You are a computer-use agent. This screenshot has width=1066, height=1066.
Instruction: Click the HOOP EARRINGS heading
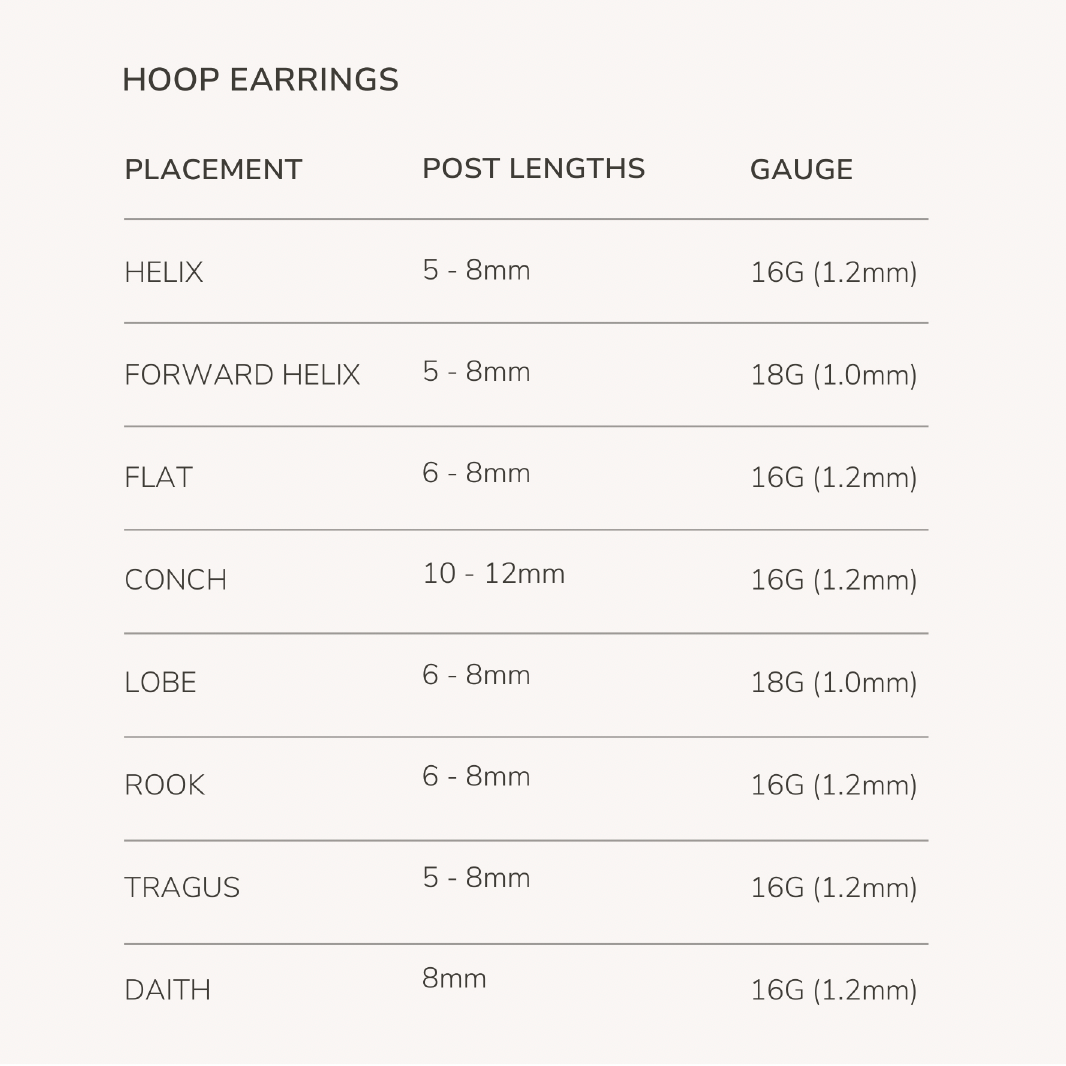[x=260, y=80]
